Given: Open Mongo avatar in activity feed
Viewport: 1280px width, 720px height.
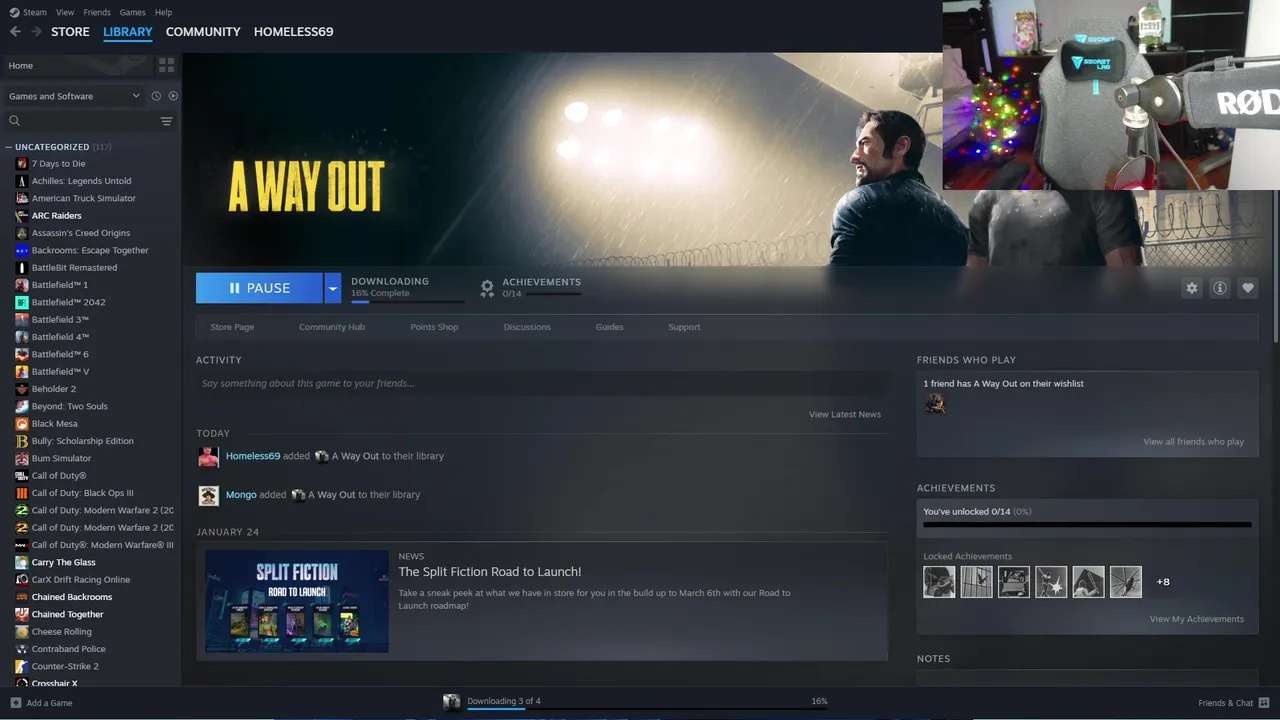Looking at the screenshot, I should click(x=208, y=495).
